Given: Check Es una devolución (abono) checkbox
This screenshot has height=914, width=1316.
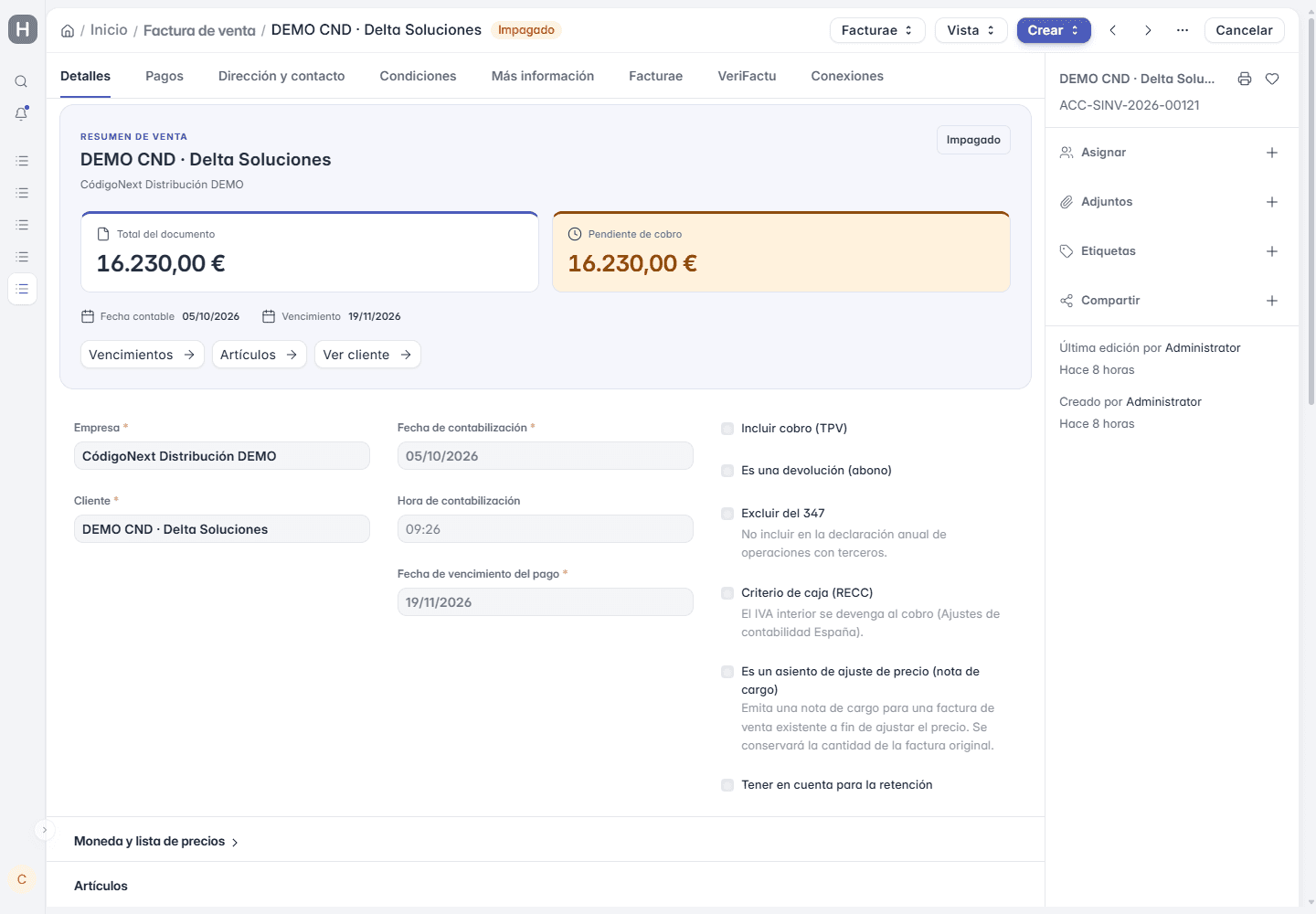Looking at the screenshot, I should [x=727, y=471].
